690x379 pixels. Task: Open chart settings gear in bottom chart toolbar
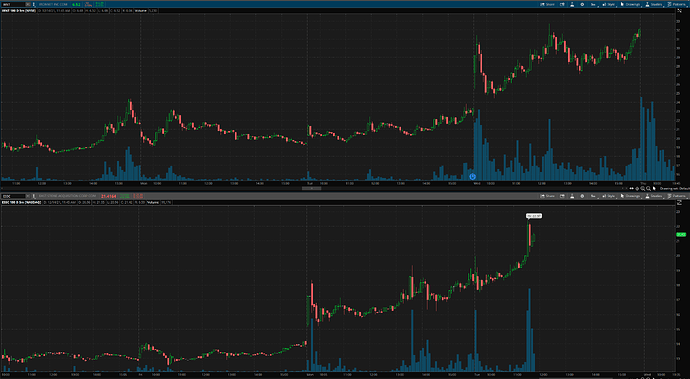click(582, 196)
